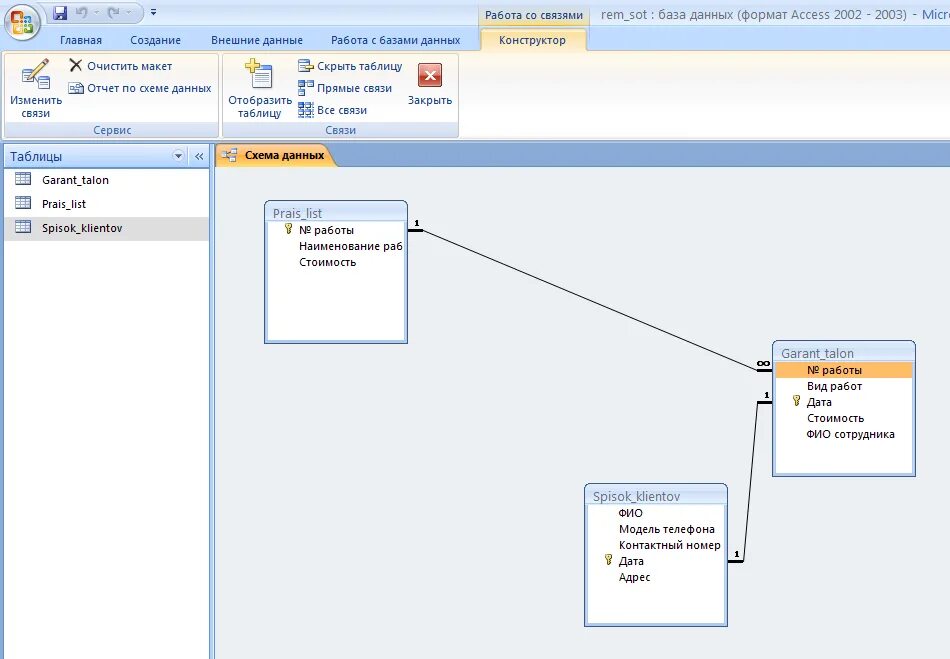Select № работы field in Prais_list
The width and height of the screenshot is (950, 659).
pos(336,230)
